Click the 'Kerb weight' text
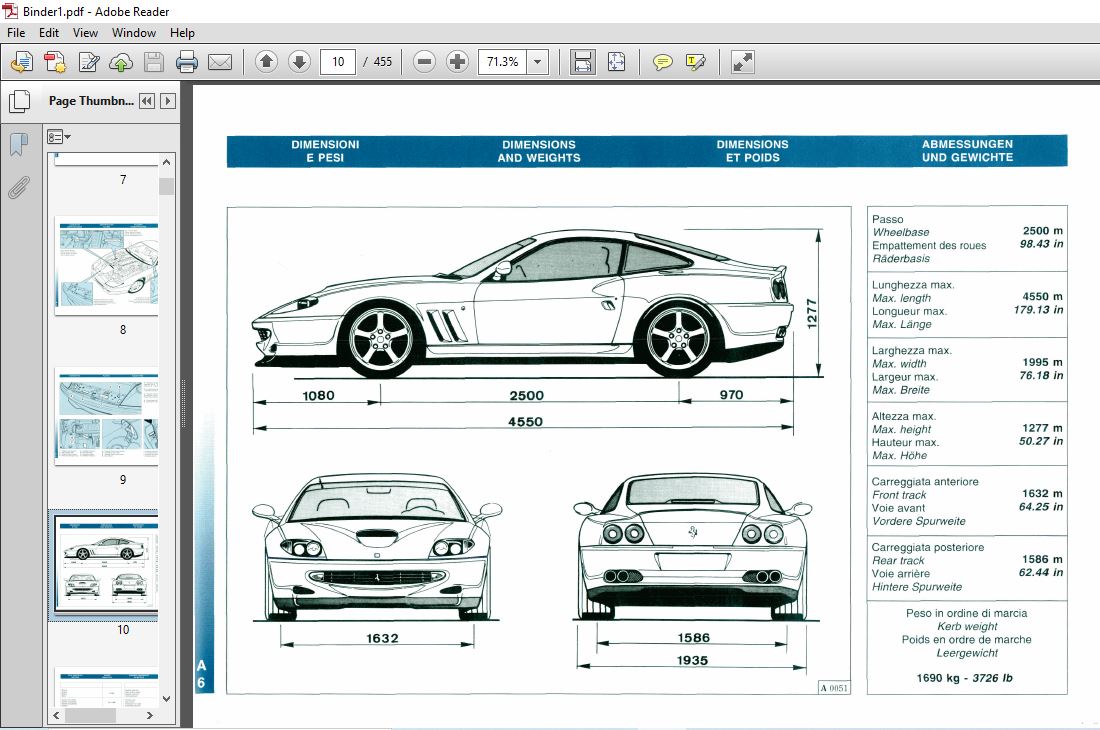 (x=967, y=626)
